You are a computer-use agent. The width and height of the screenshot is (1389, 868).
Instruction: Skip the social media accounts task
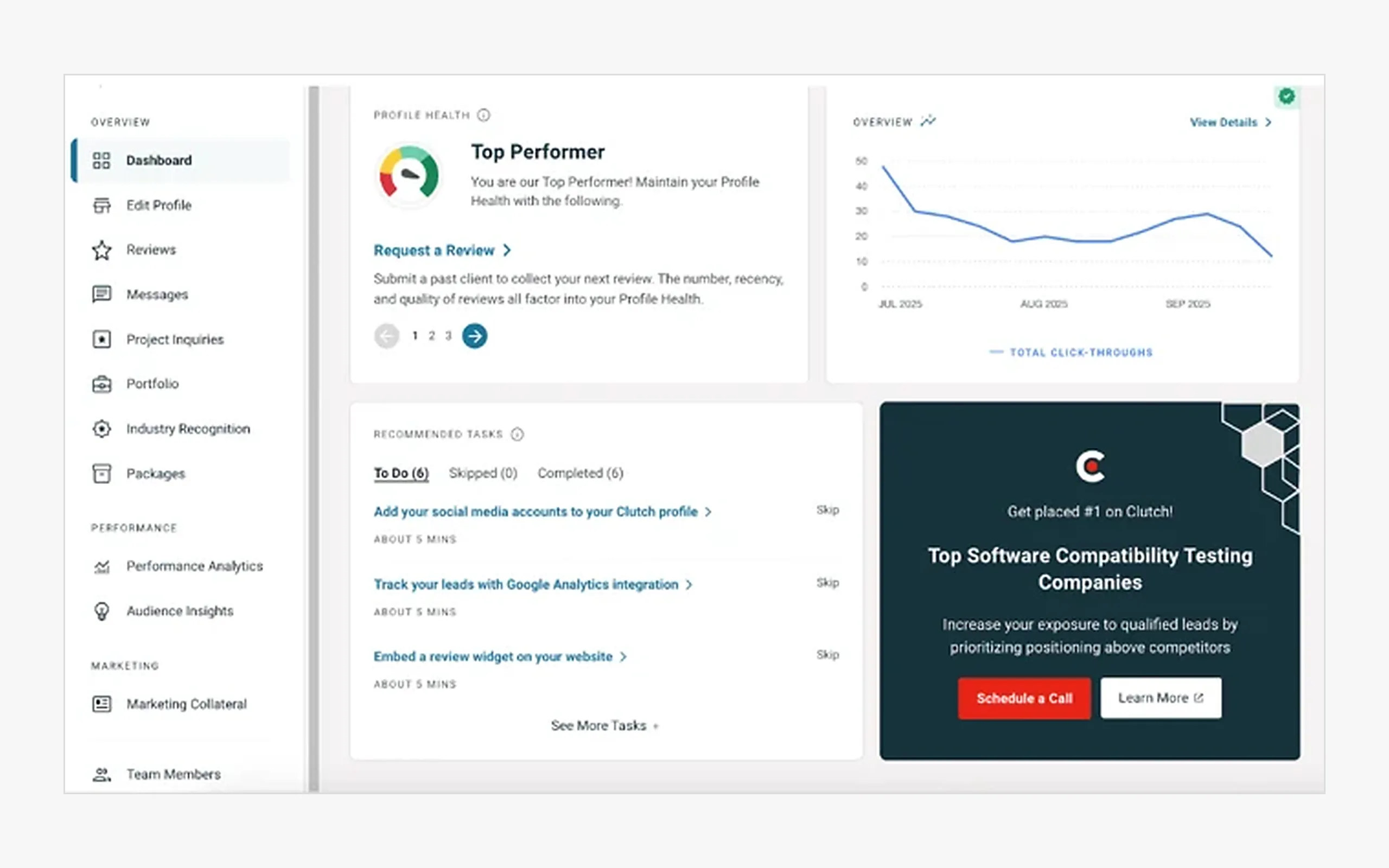tap(827, 510)
